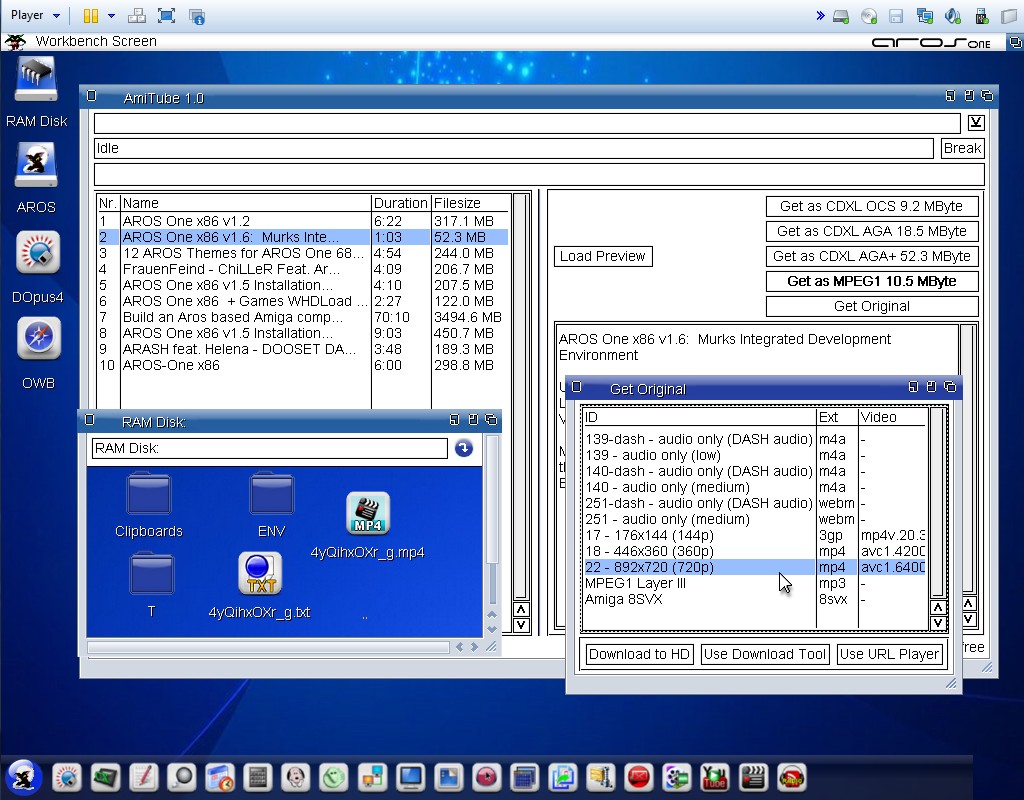This screenshot has width=1024, height=800.
Task: Open the Clipboards folder
Action: click(149, 496)
